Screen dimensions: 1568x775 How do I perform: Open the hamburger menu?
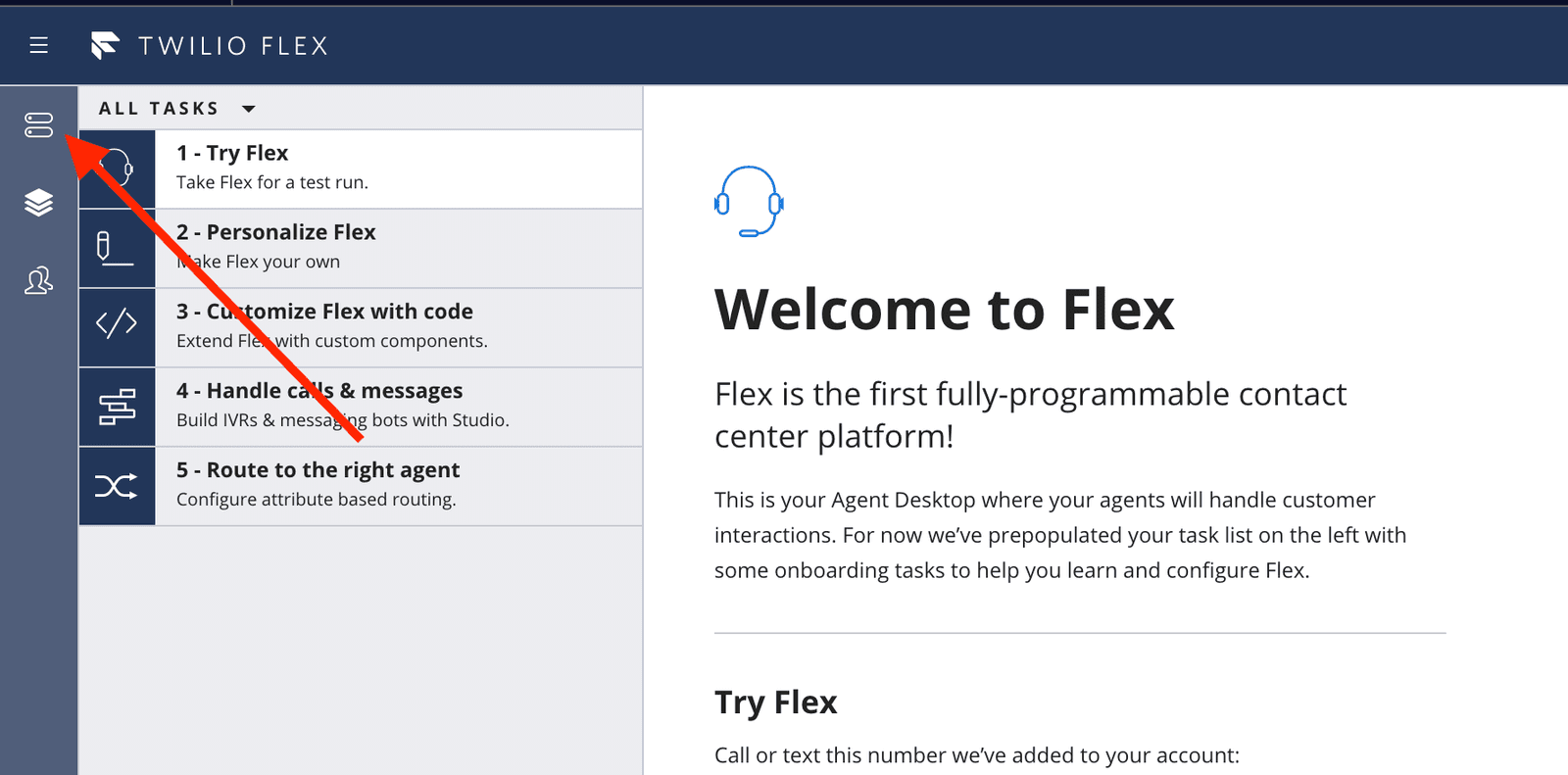click(38, 45)
